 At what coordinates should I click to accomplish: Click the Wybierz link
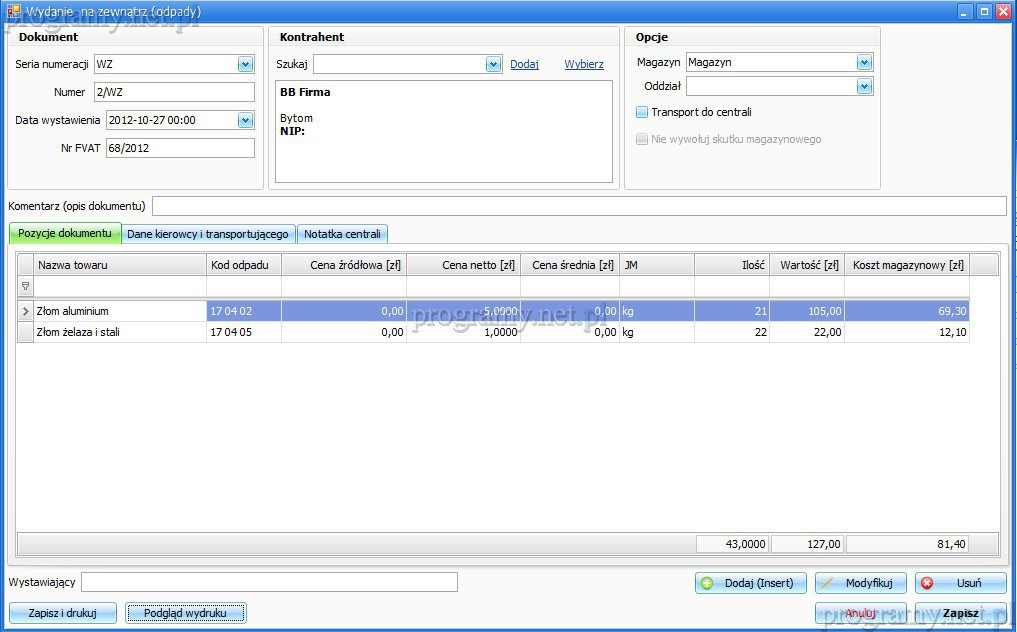coord(584,65)
